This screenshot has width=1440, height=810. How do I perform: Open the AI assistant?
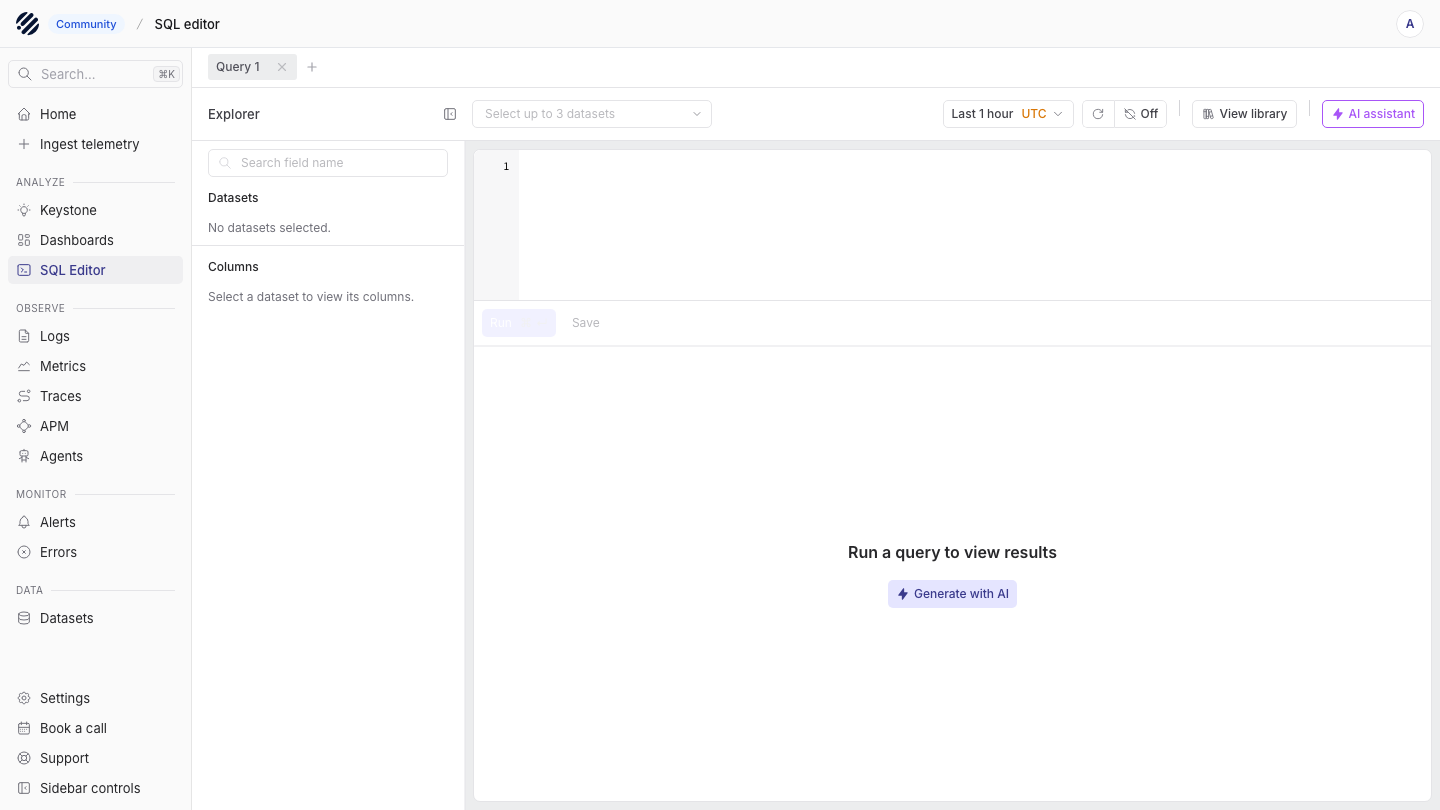1373,114
